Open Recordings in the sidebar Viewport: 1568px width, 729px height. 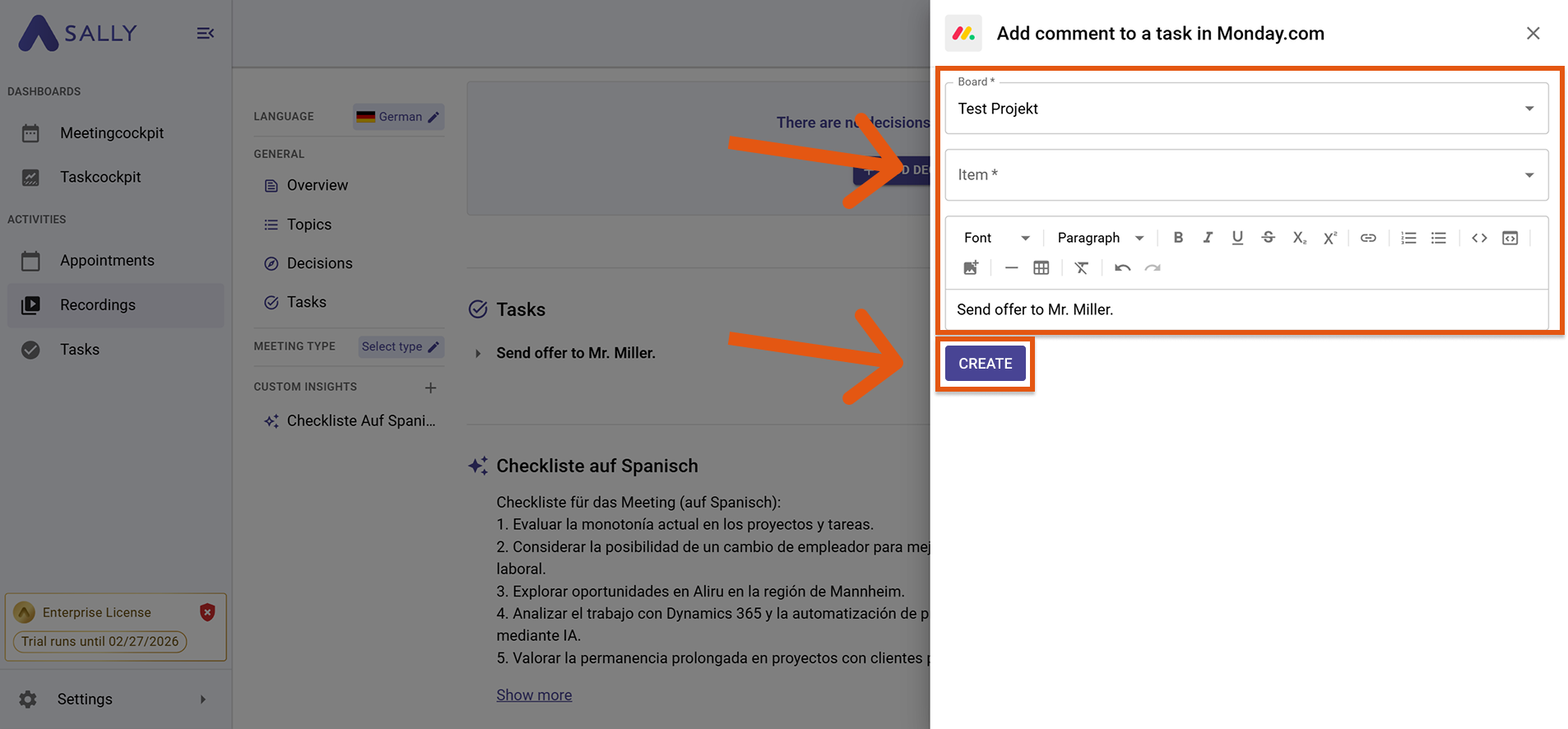(x=97, y=305)
